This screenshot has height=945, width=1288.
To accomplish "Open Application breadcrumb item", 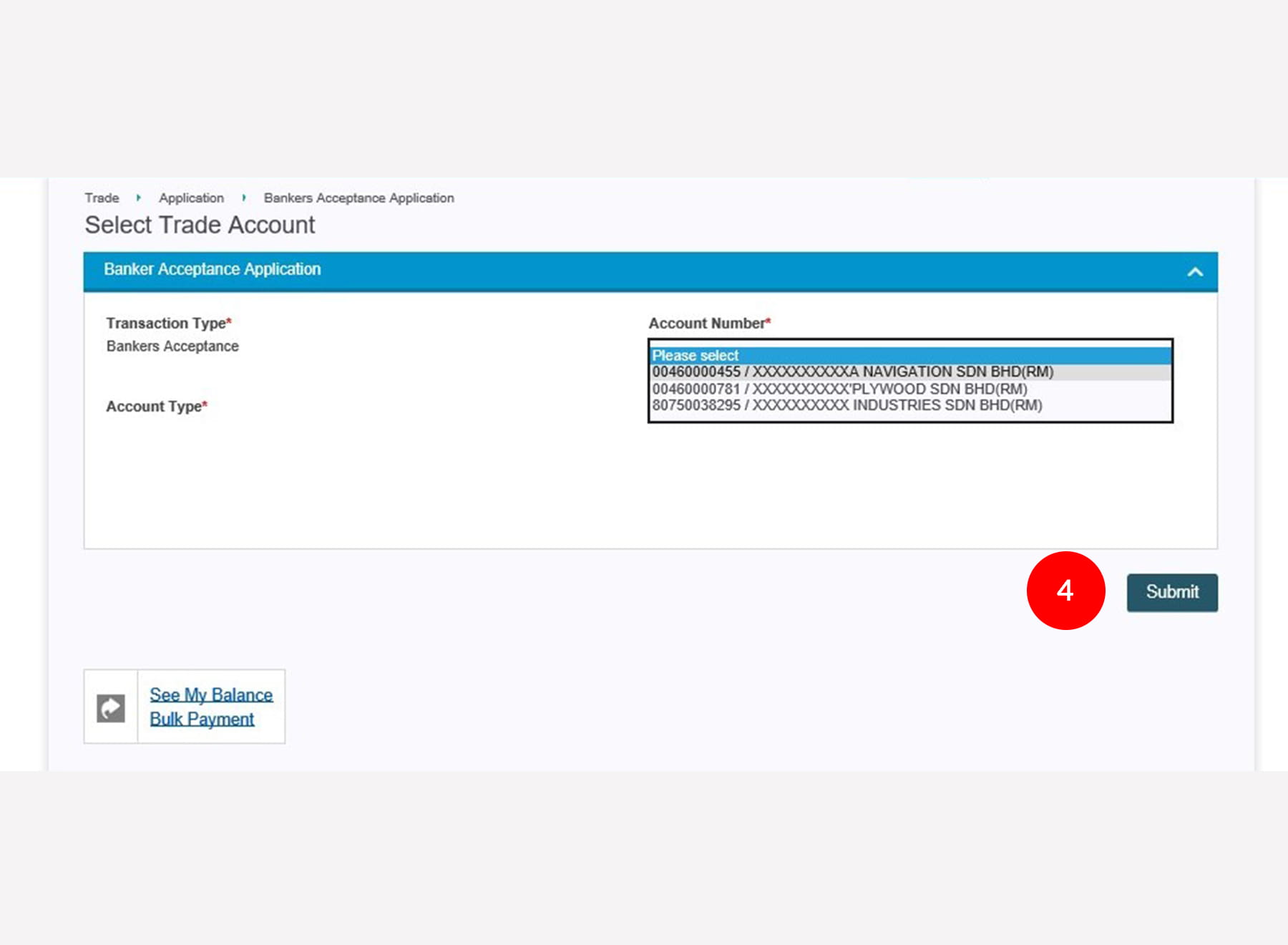I will coord(191,198).
